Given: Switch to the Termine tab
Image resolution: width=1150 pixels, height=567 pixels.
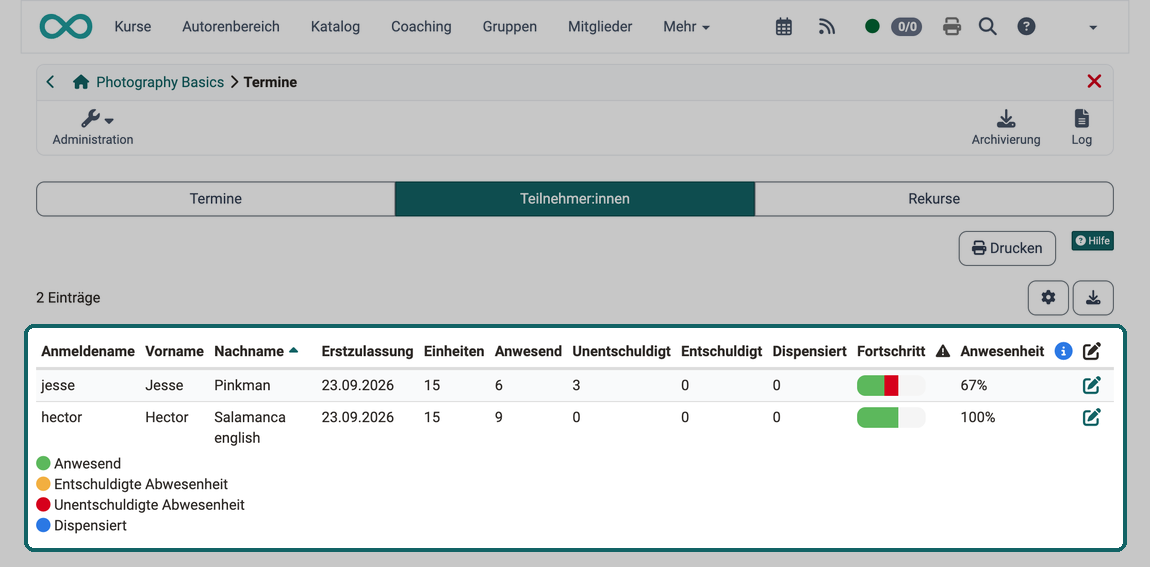Looking at the screenshot, I should pyautogui.click(x=216, y=199).
